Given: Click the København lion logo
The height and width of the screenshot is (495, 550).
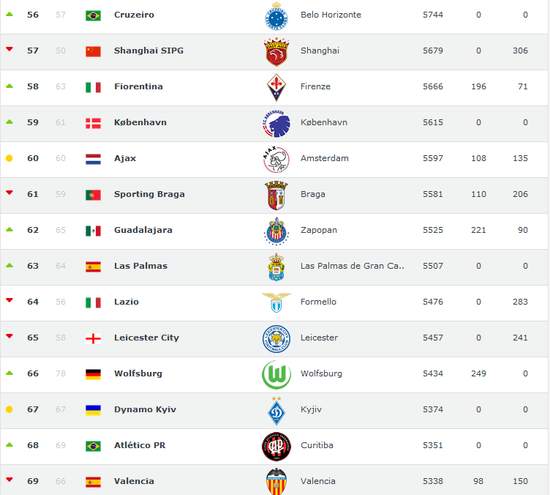Looking at the screenshot, I should 276,123.
